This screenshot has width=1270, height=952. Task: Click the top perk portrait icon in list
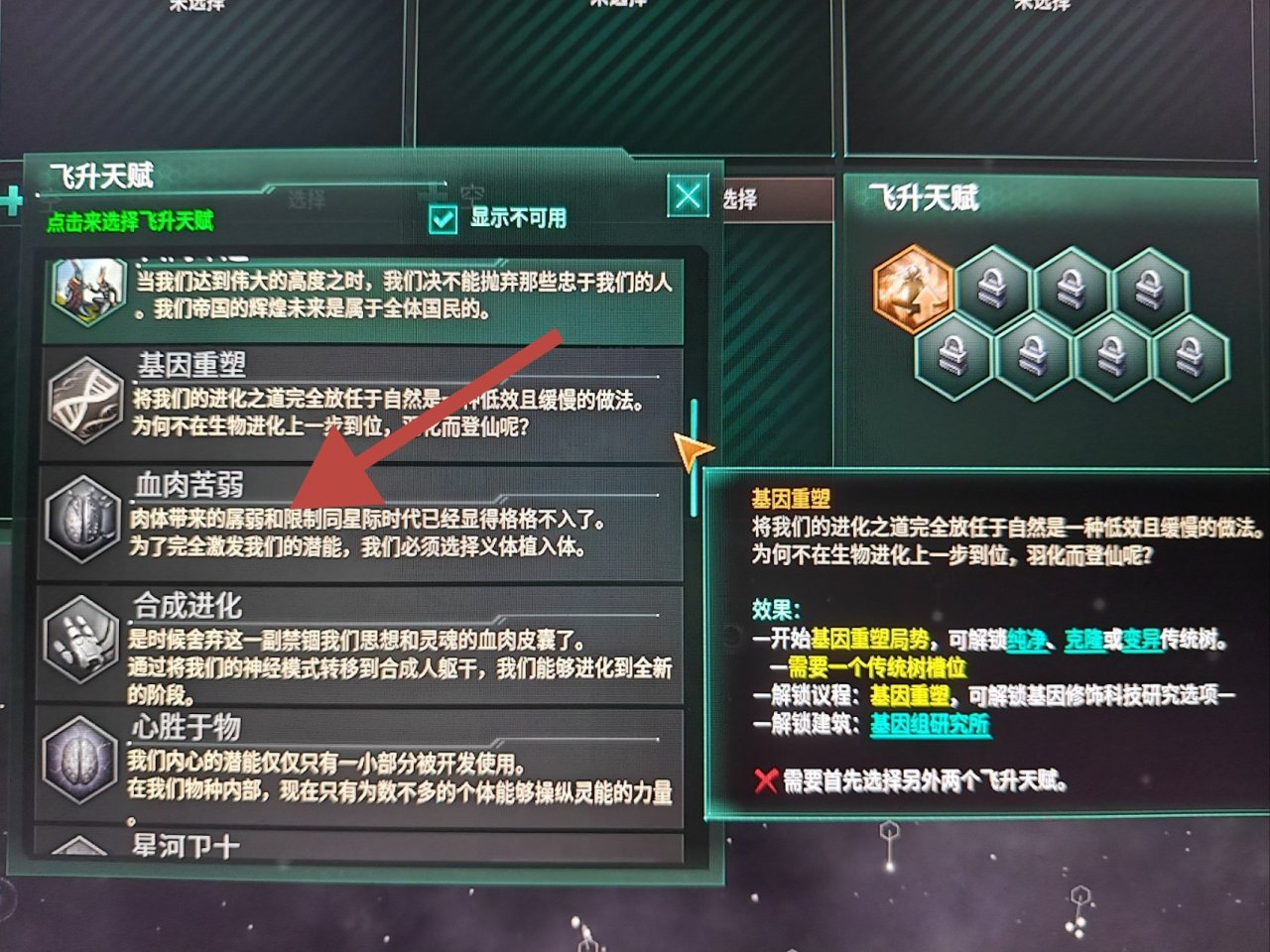point(90,289)
